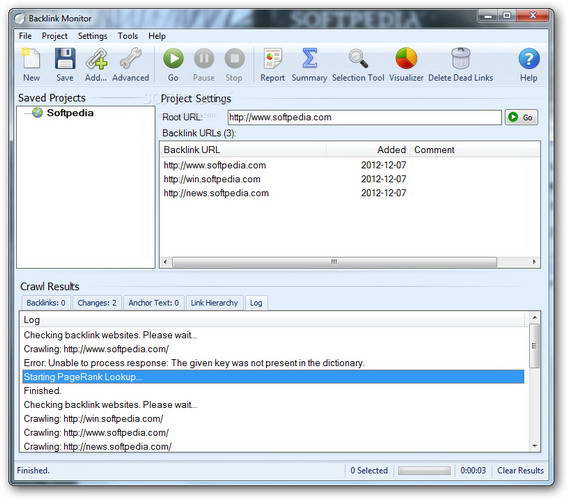
Task: Open the File menu
Action: coord(25,36)
